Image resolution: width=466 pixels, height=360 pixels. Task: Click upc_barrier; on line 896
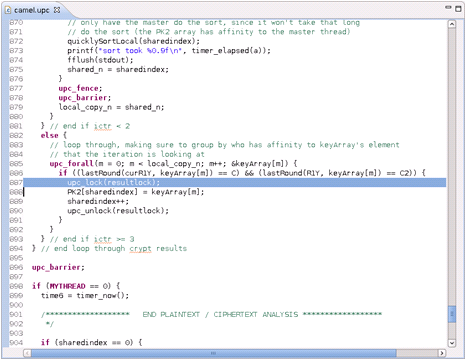point(58,267)
